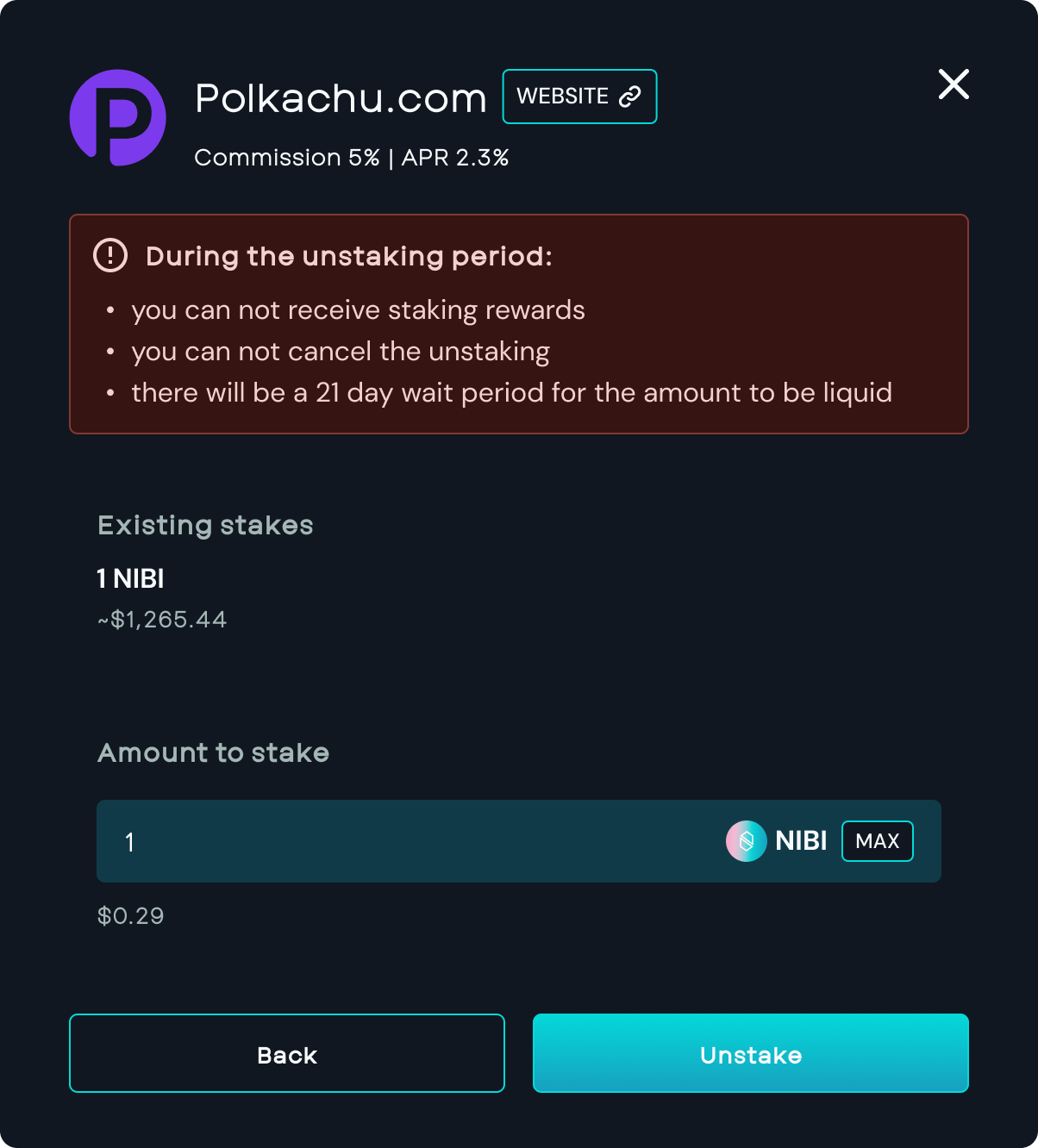Image resolution: width=1038 pixels, height=1148 pixels.
Task: Click the Commission 5% | APR 2.3% text
Action: (352, 158)
